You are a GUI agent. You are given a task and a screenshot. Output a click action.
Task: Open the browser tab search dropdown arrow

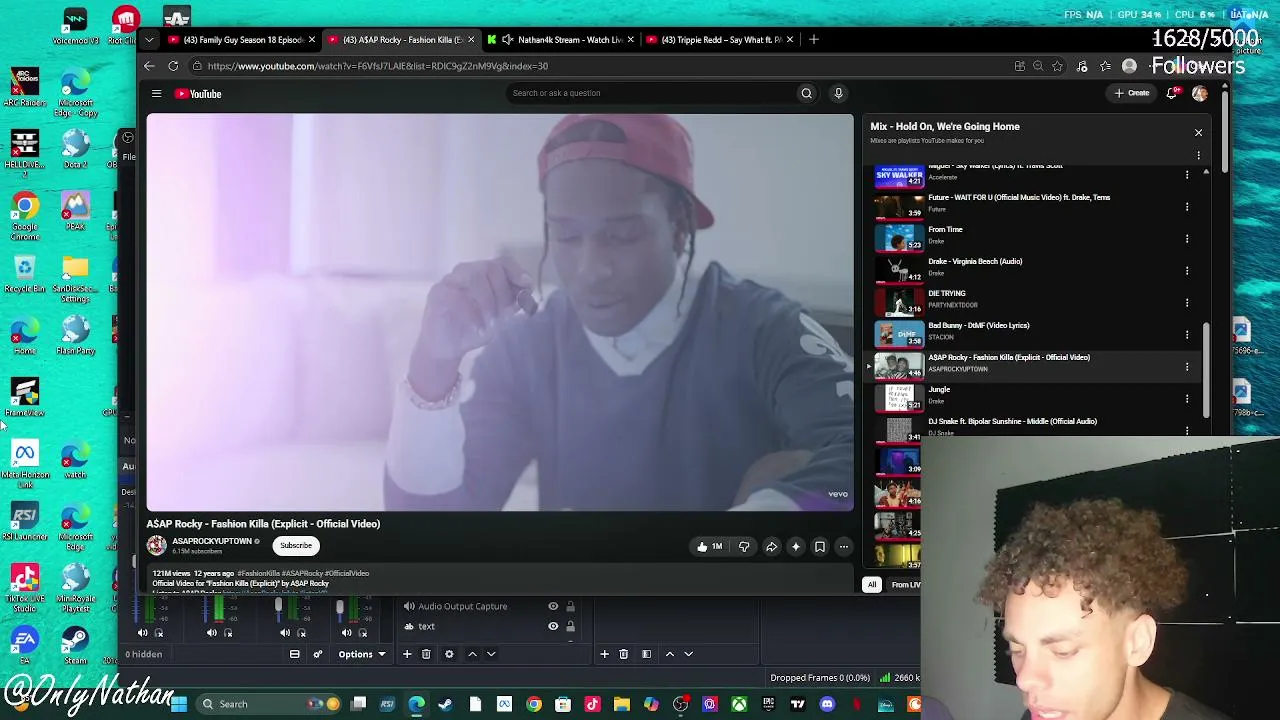(x=149, y=40)
